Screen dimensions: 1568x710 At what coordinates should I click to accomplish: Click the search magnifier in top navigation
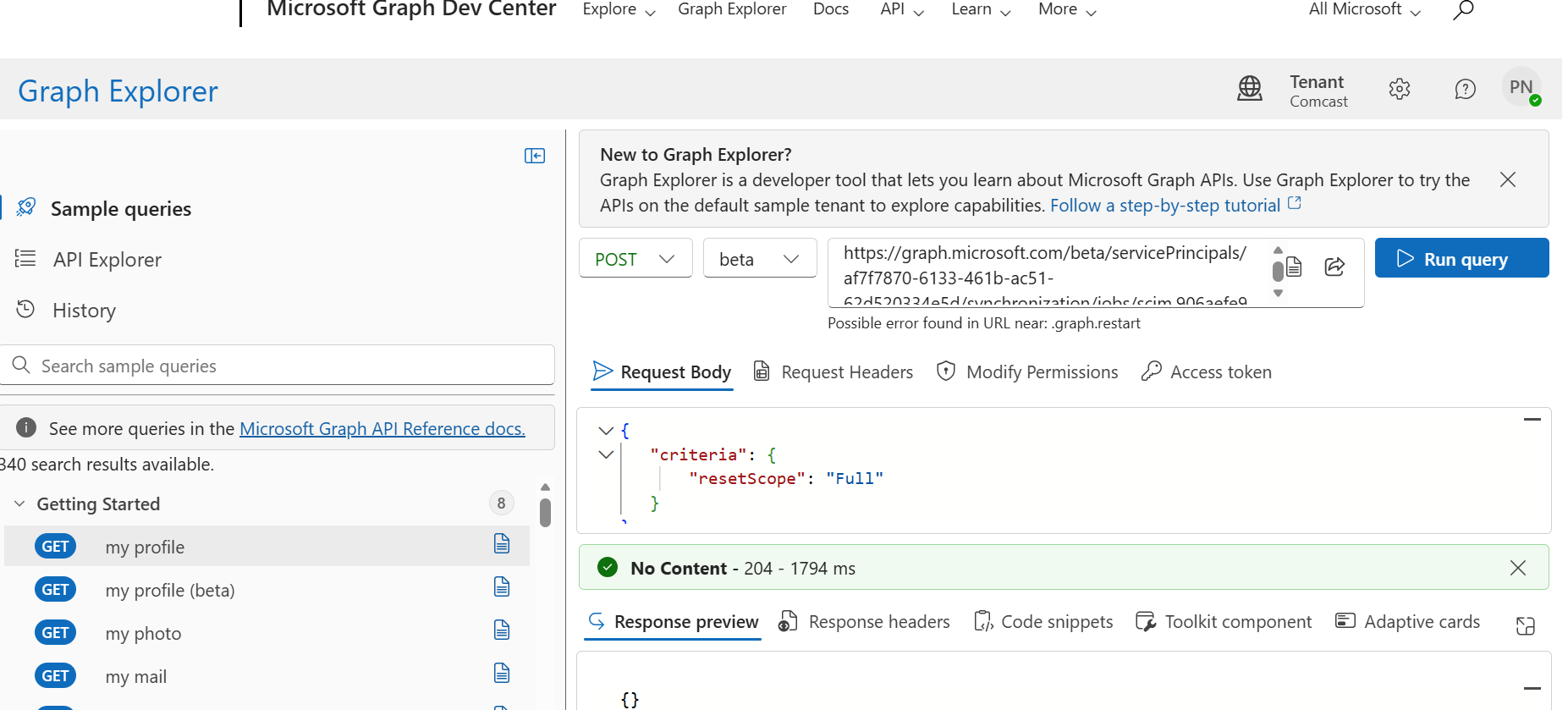pyautogui.click(x=1463, y=10)
